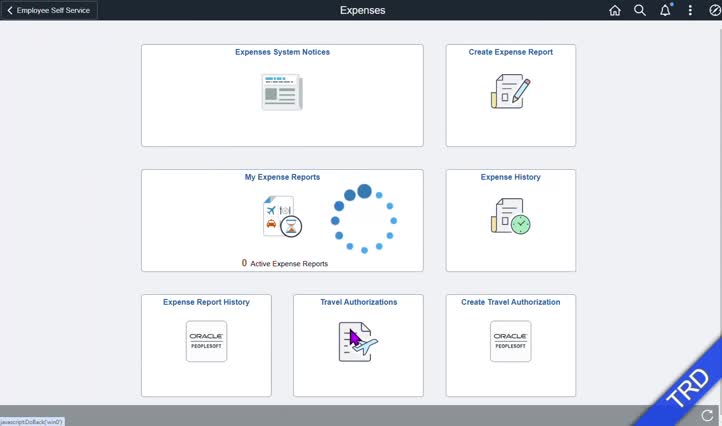722x426 pixels.
Task: Open the three-dot Actions menu
Action: (690, 10)
